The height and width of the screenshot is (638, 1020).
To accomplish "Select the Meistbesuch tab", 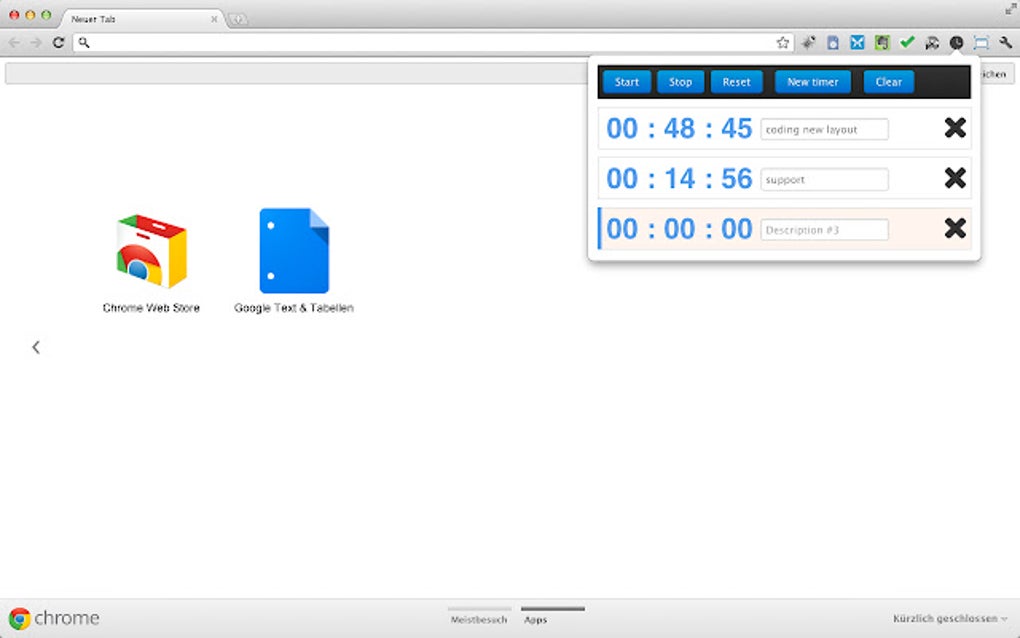I will [479, 619].
